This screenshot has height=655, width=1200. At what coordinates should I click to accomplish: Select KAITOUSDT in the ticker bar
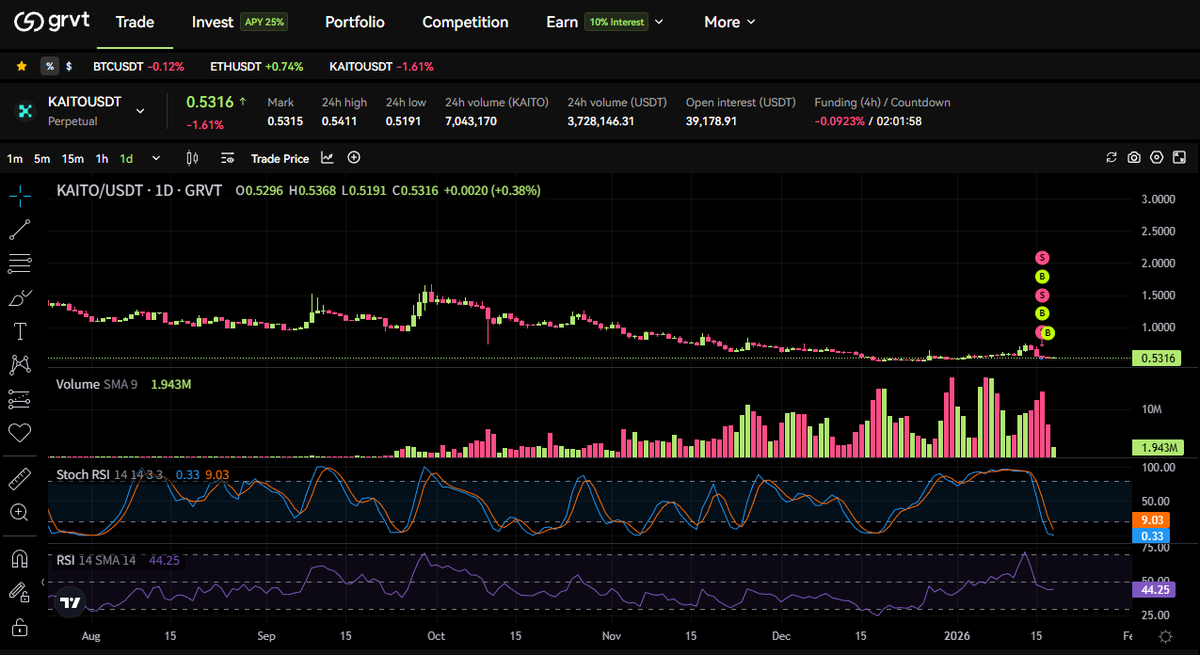click(x=382, y=66)
